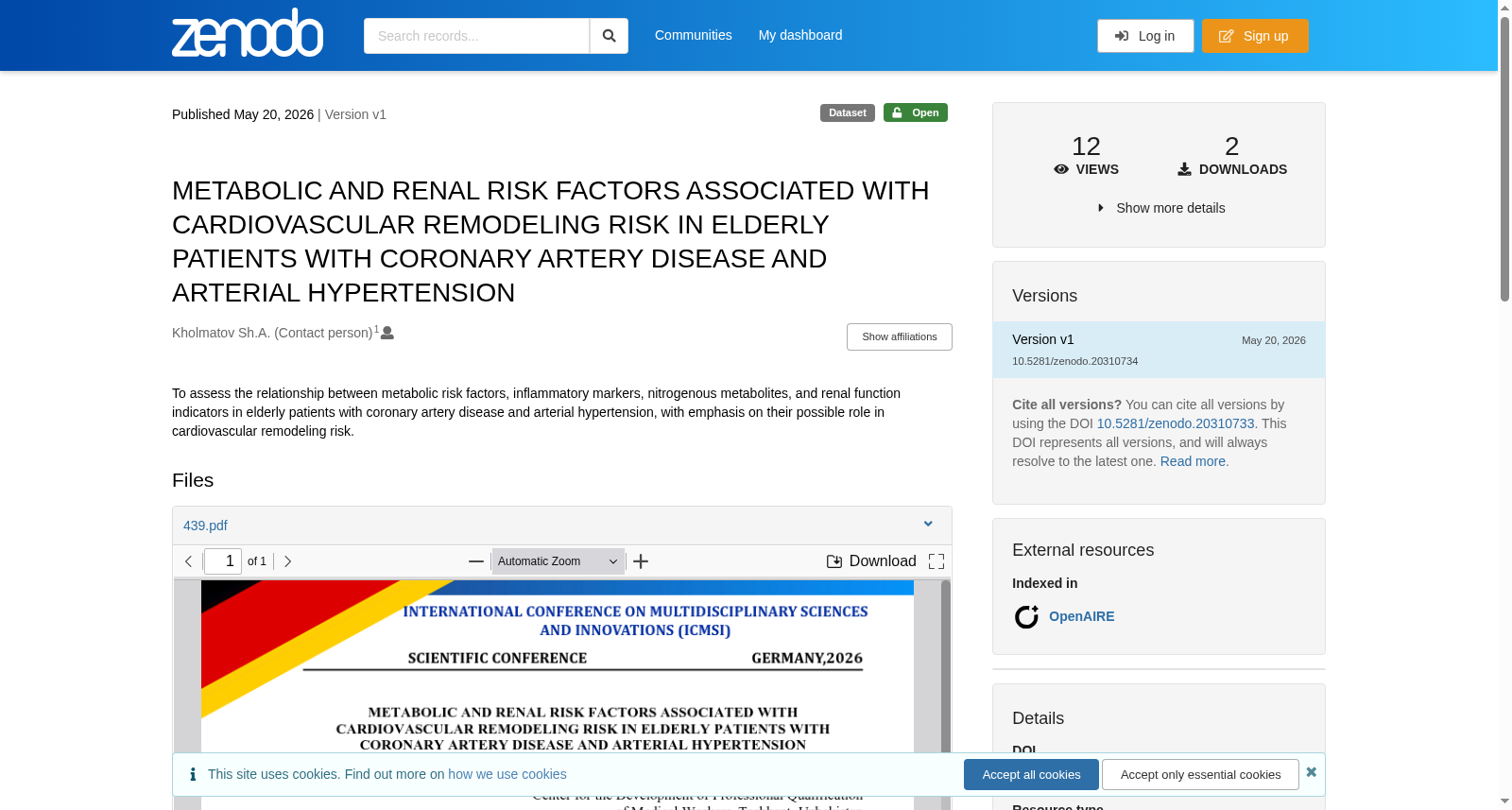Zoom in the PDF preview

pyautogui.click(x=641, y=561)
